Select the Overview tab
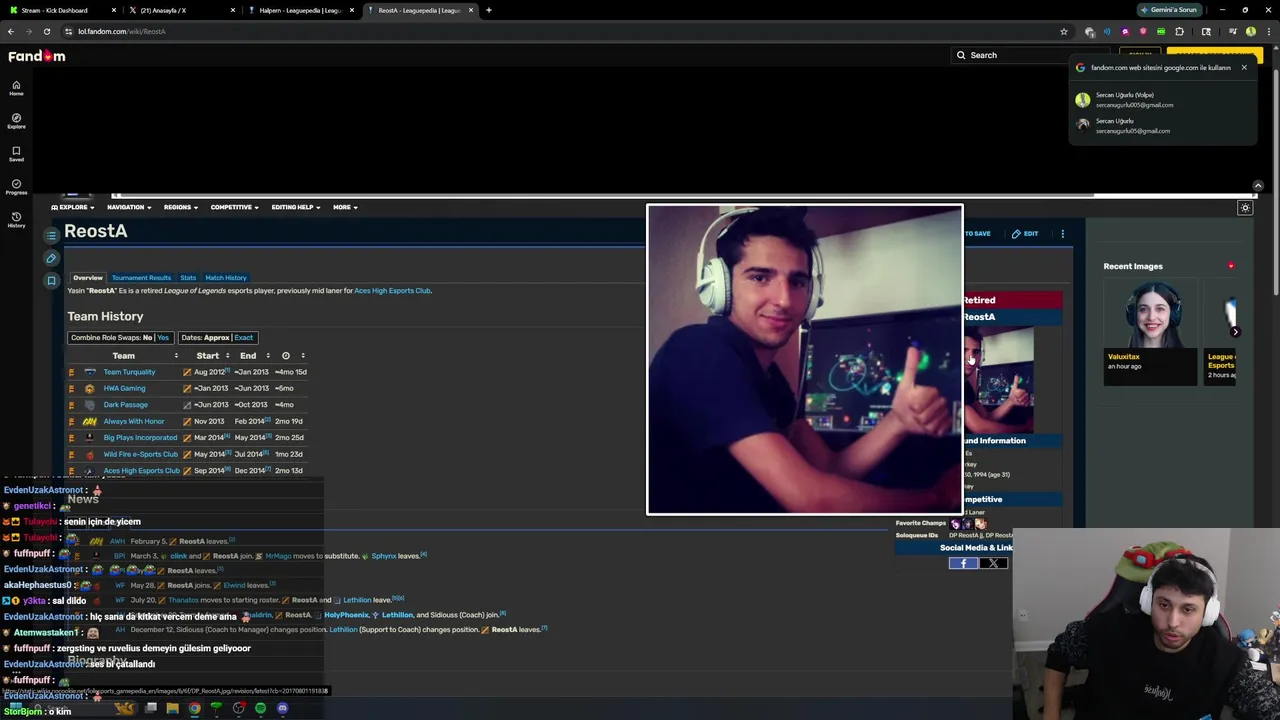This screenshot has width=1280, height=720. click(x=88, y=277)
